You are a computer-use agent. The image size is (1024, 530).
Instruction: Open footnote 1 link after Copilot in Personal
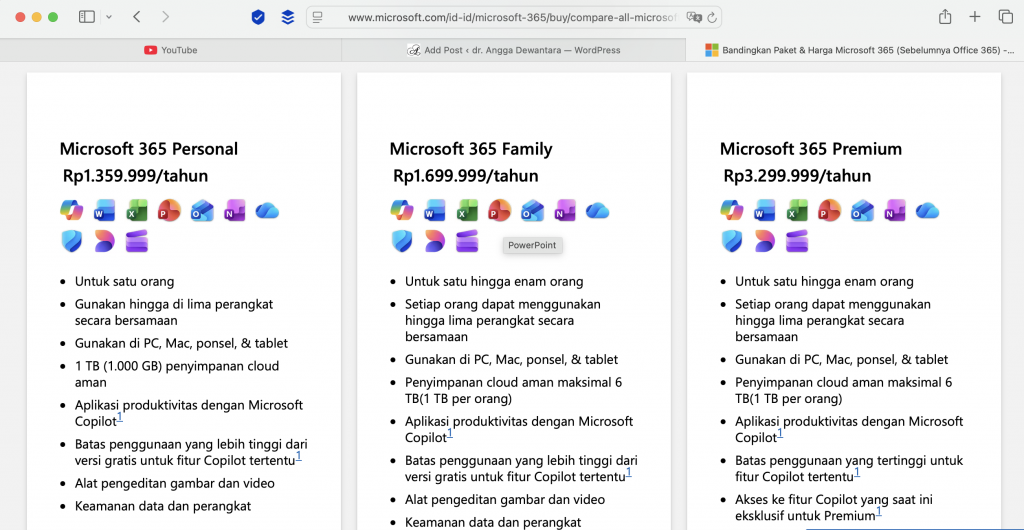tap(120, 418)
